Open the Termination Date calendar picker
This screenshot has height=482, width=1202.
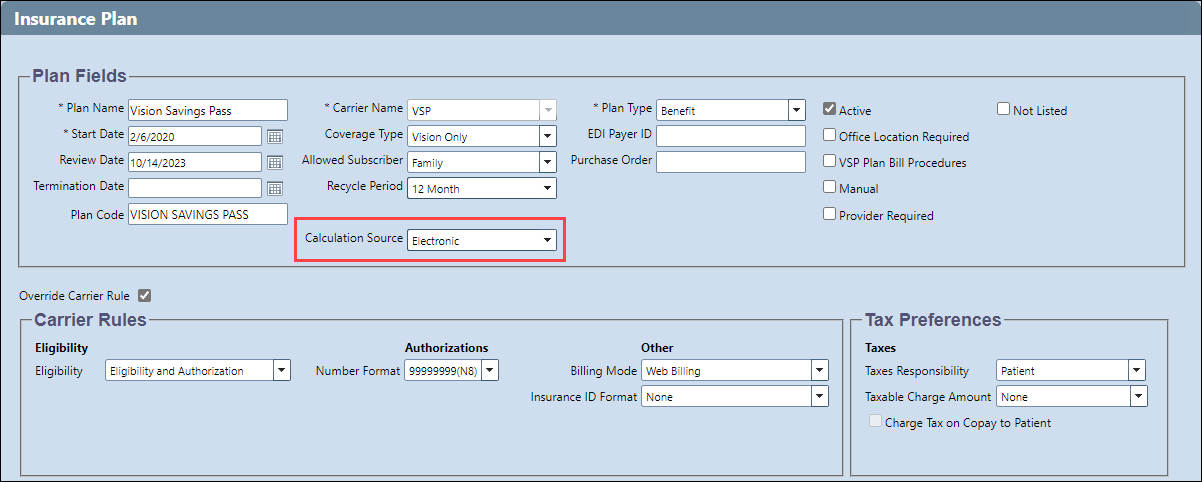point(275,188)
